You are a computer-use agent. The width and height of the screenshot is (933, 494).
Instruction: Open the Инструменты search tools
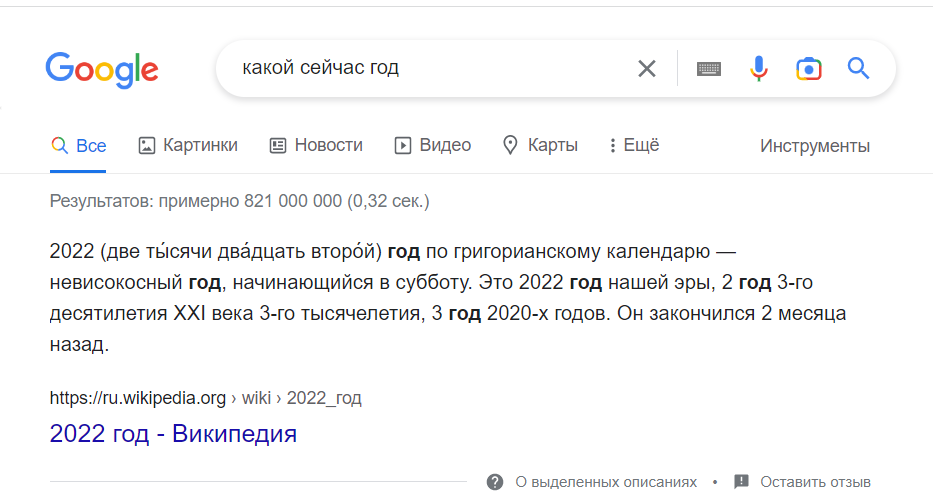tap(814, 146)
